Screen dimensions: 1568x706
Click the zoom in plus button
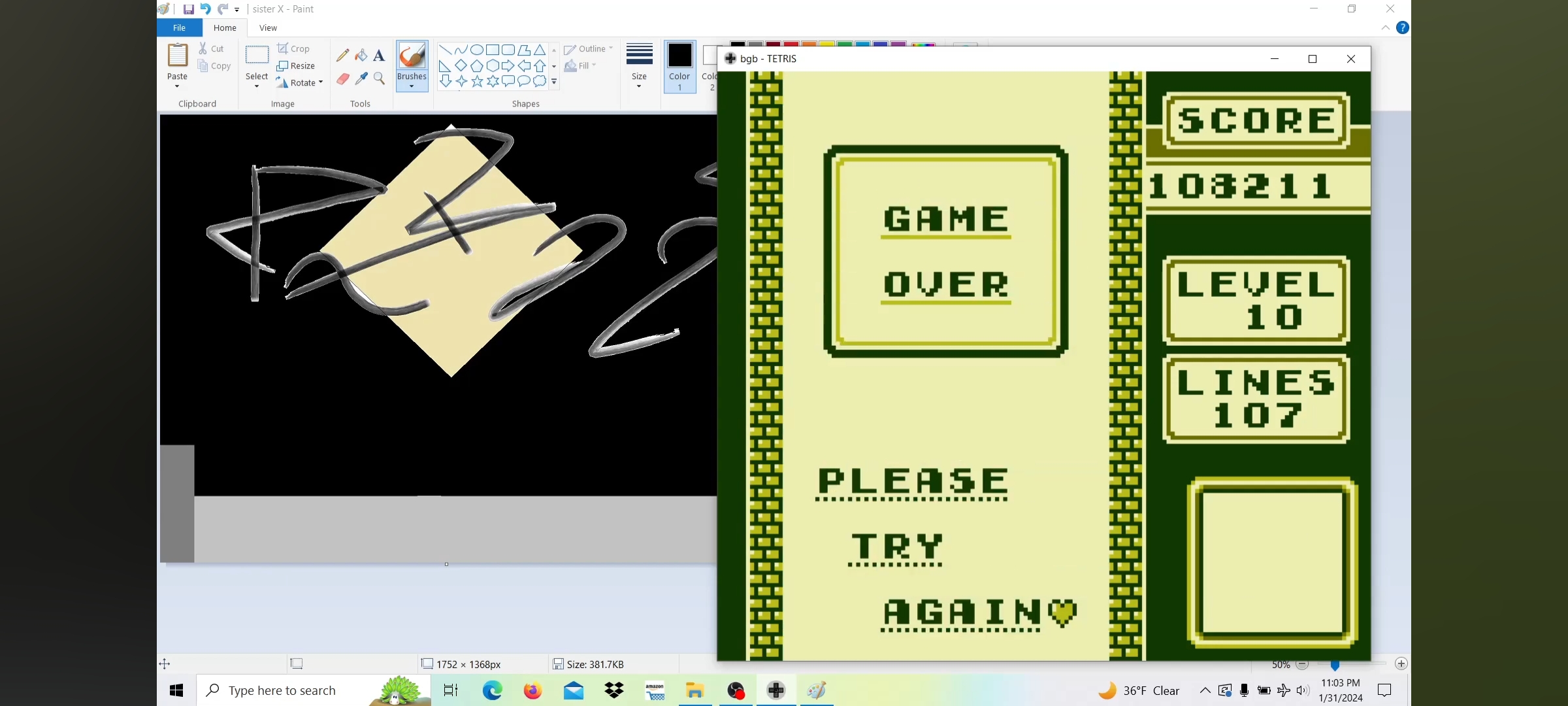click(x=1401, y=664)
